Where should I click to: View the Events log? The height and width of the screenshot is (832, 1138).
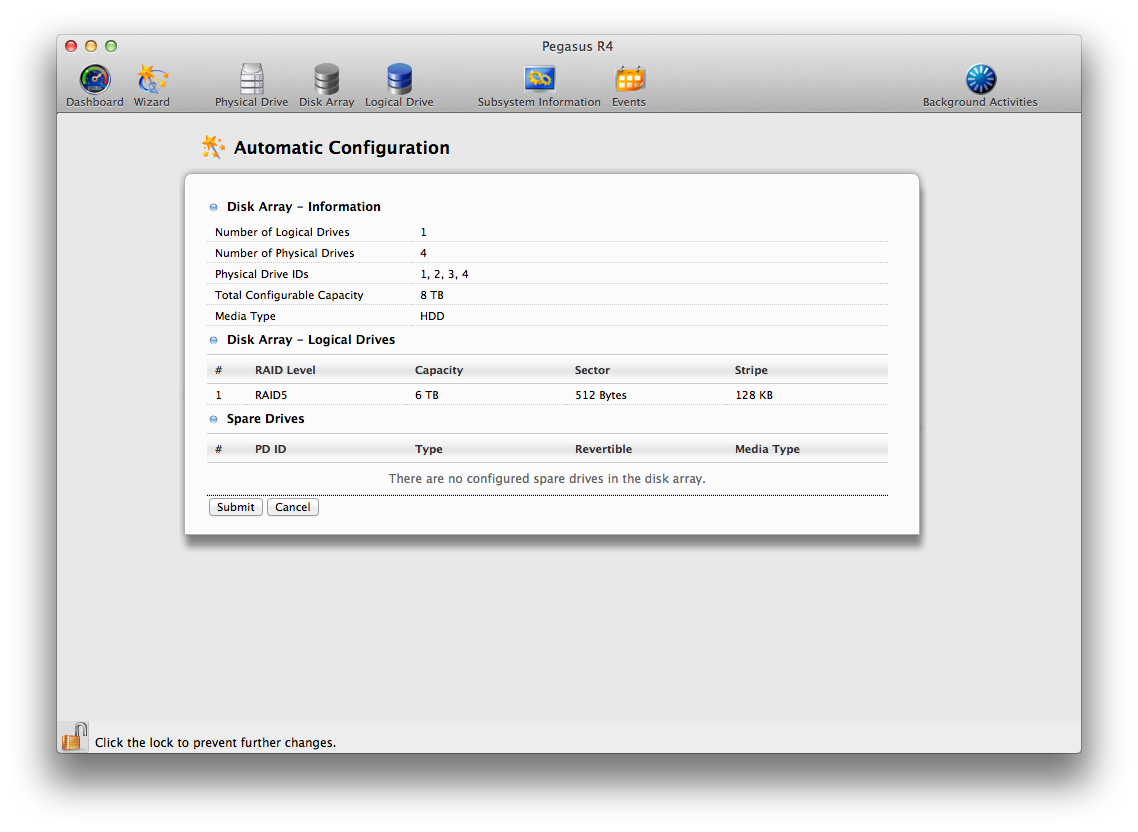[629, 85]
